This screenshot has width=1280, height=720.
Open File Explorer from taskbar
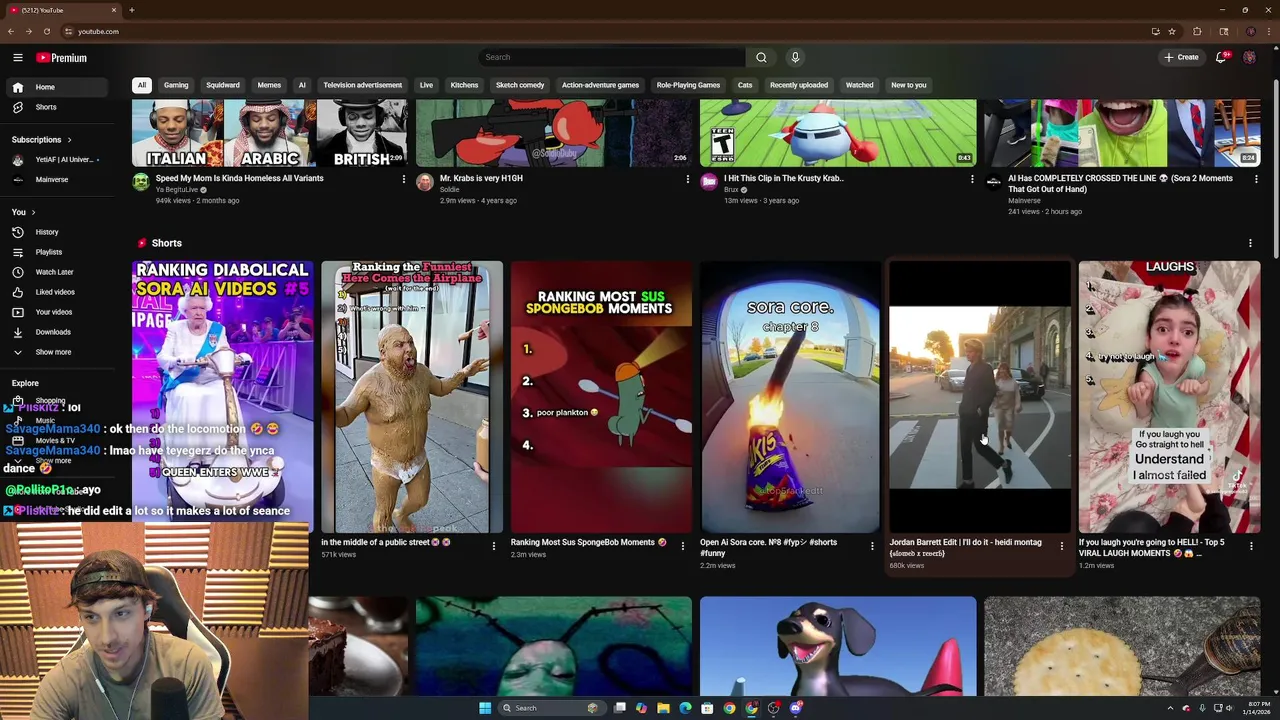[663, 708]
